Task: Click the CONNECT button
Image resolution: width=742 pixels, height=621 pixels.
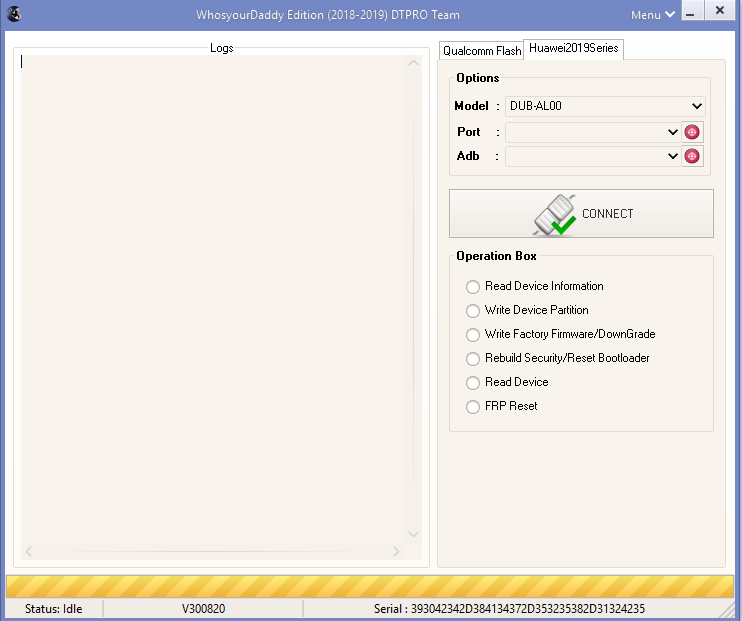Action: pyautogui.click(x=581, y=213)
